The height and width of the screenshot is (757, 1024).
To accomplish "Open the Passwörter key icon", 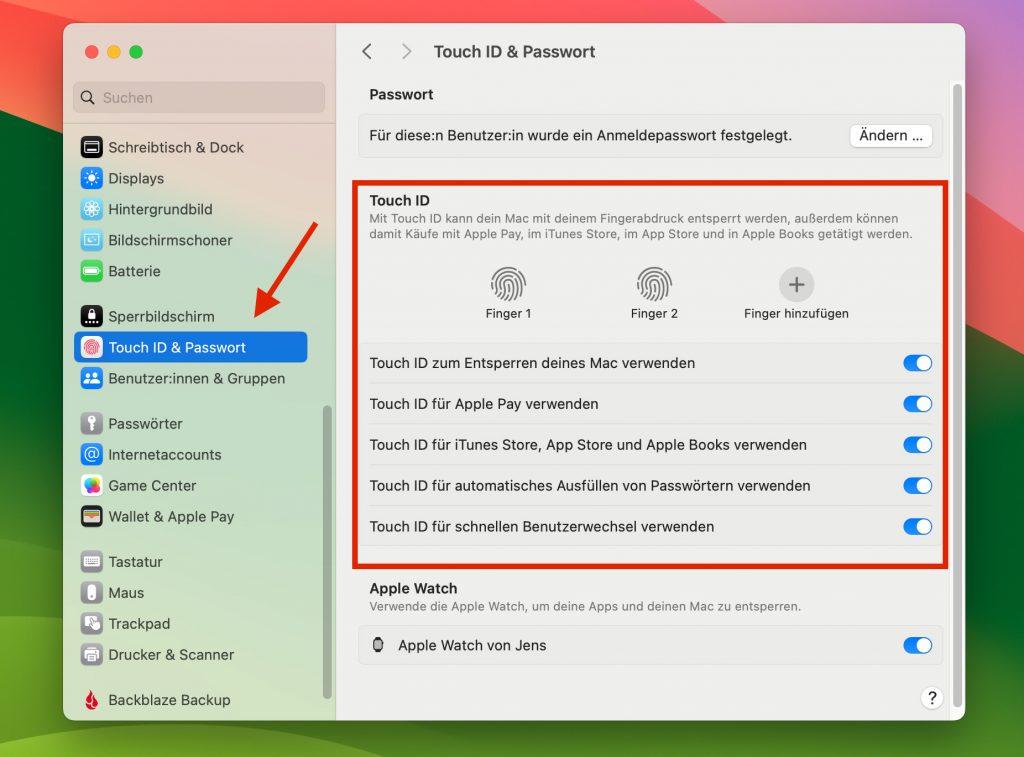I will click(x=91, y=423).
